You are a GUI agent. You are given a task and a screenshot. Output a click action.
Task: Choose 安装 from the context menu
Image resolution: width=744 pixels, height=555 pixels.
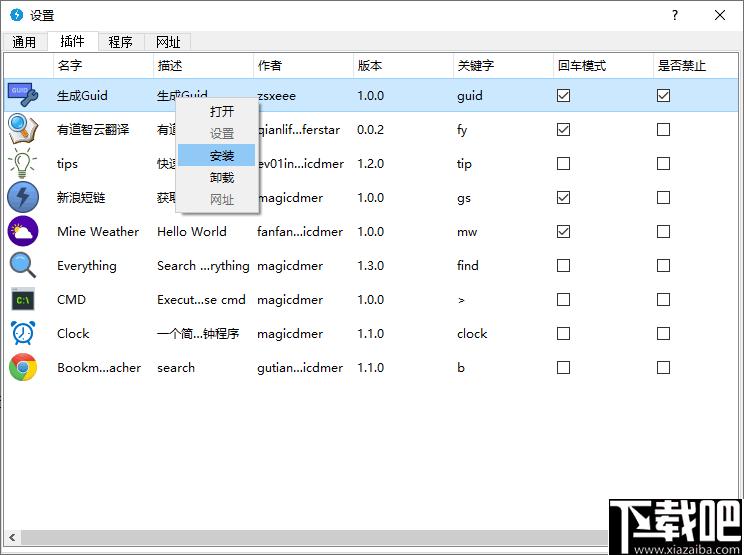pyautogui.click(x=222, y=156)
